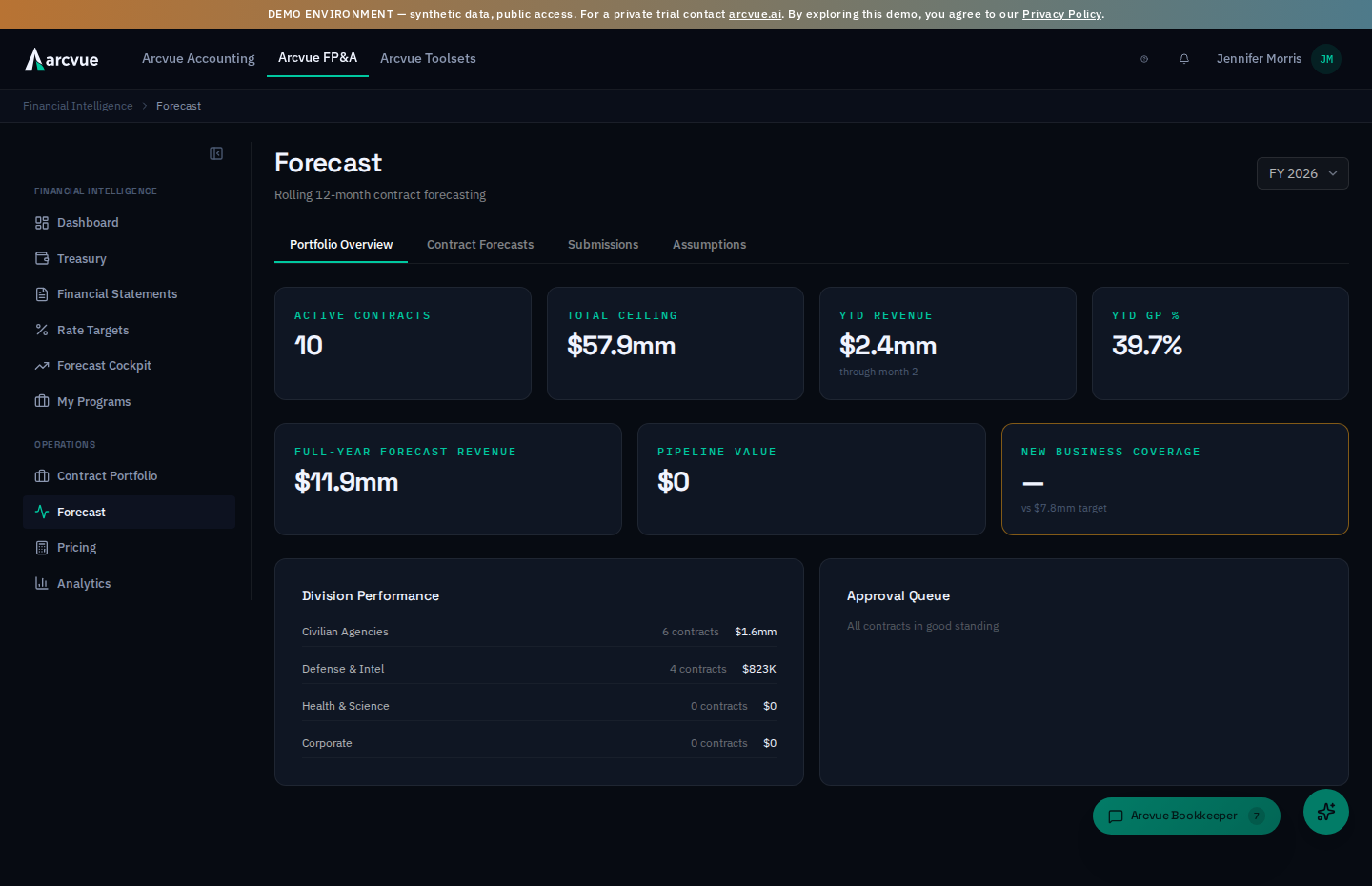Open the sparkle AI assistant button
Viewport: 1372px width, 886px height.
pos(1326,812)
